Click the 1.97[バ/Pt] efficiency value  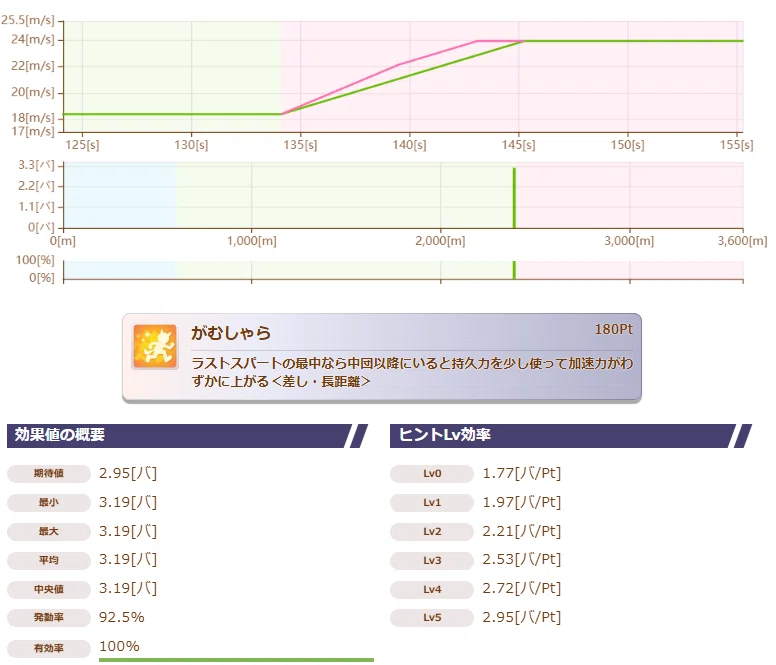522,503
